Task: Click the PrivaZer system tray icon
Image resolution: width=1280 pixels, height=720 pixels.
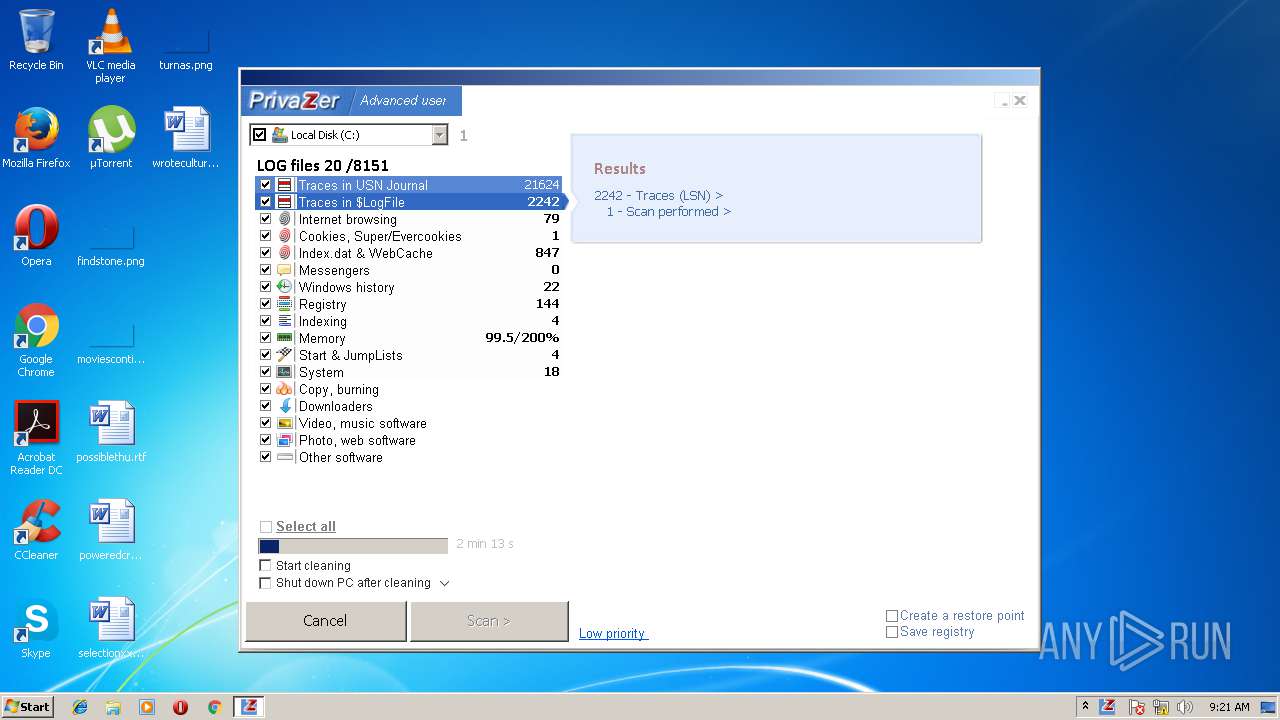Action: (x=1107, y=707)
